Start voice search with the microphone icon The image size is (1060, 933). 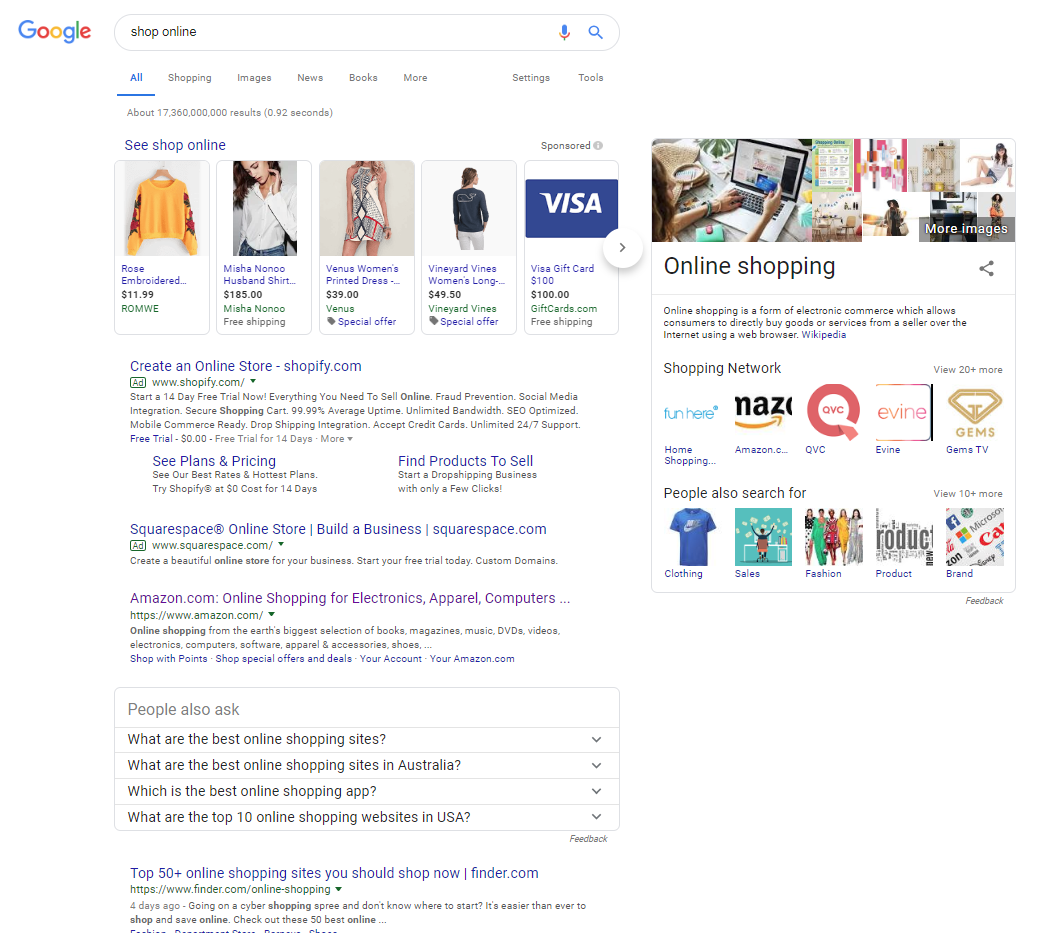point(564,32)
